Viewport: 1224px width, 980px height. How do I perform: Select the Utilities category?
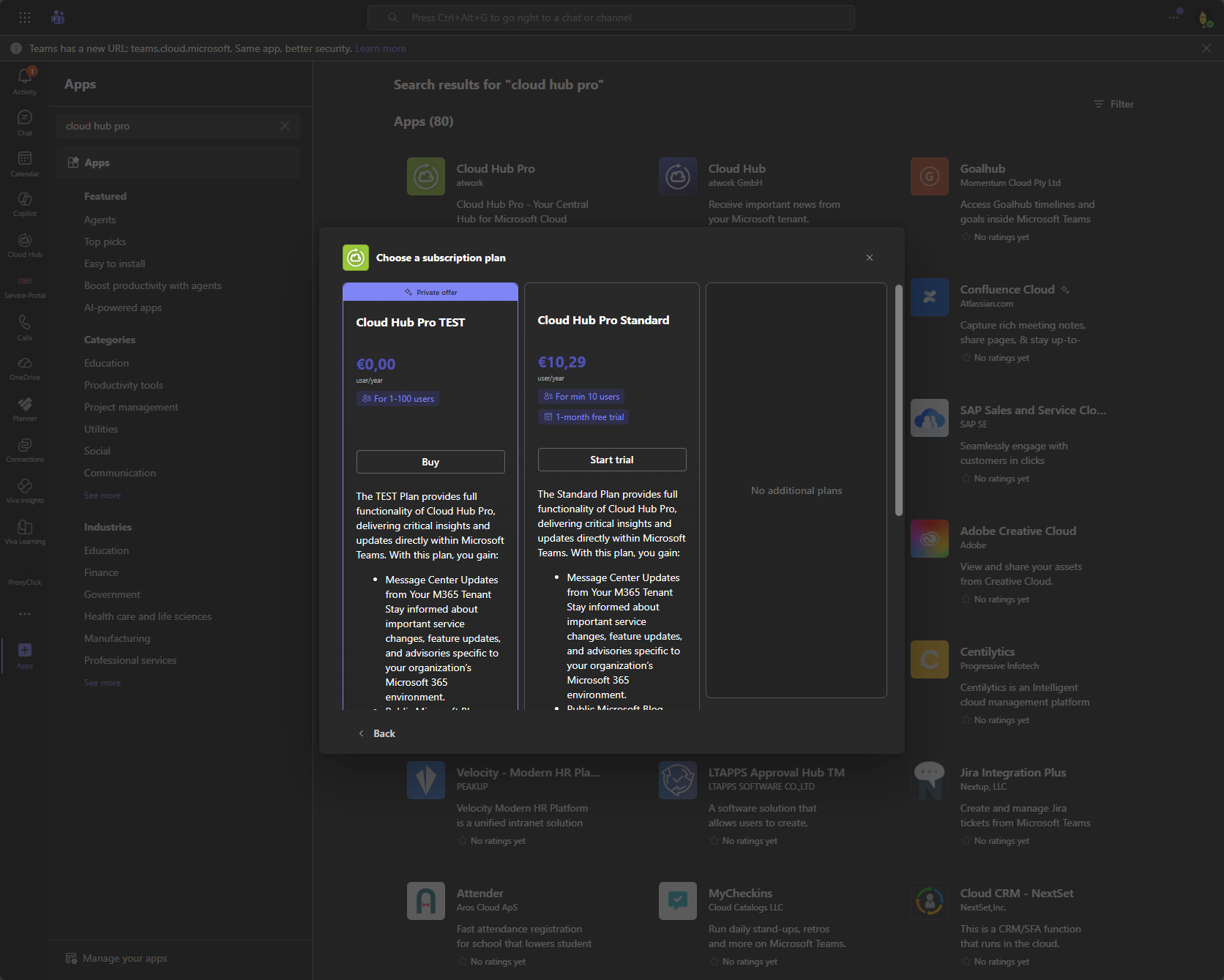101,429
